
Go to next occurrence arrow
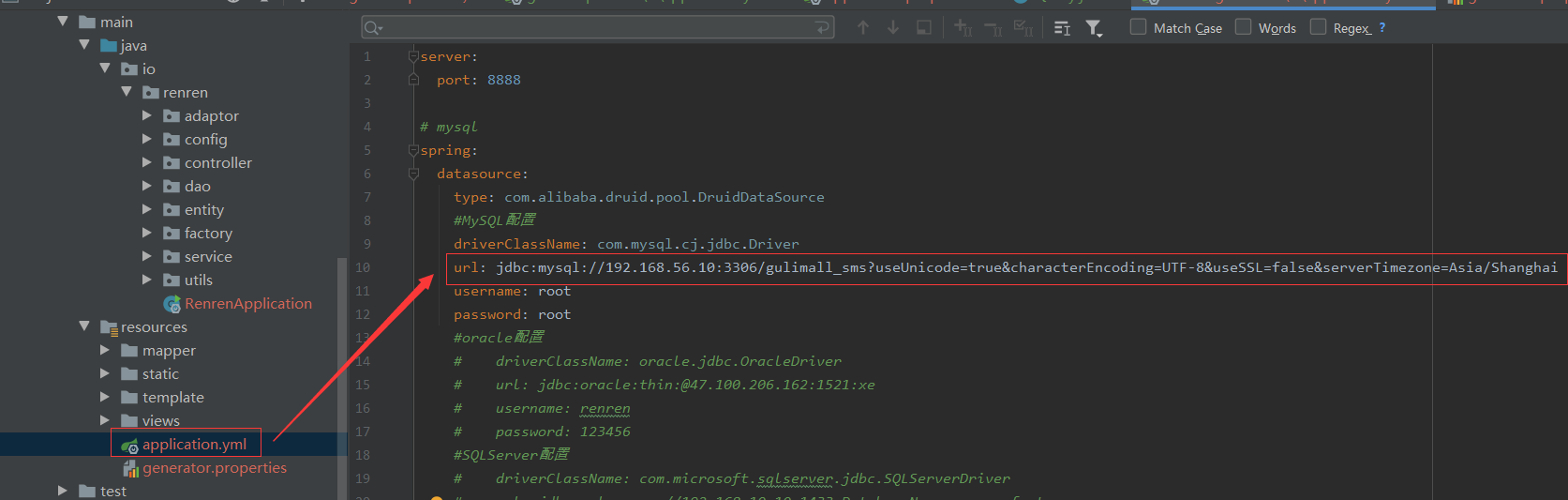[x=893, y=28]
